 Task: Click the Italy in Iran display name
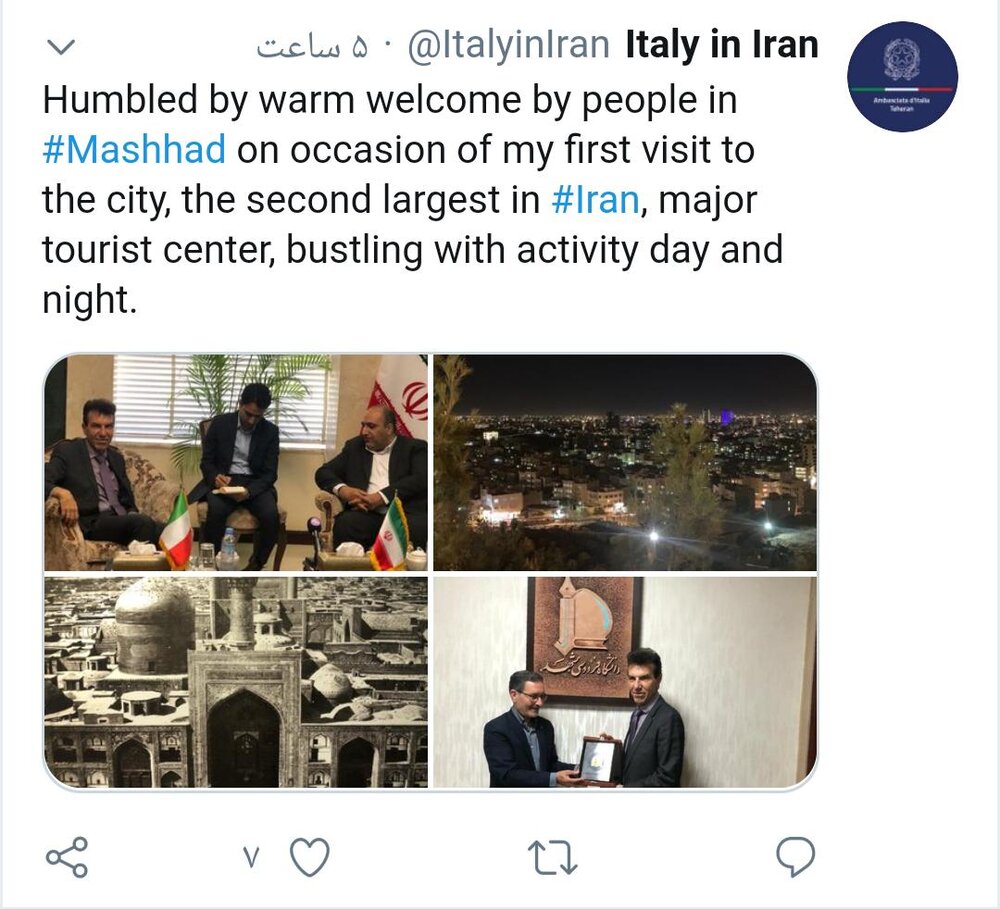pos(721,45)
